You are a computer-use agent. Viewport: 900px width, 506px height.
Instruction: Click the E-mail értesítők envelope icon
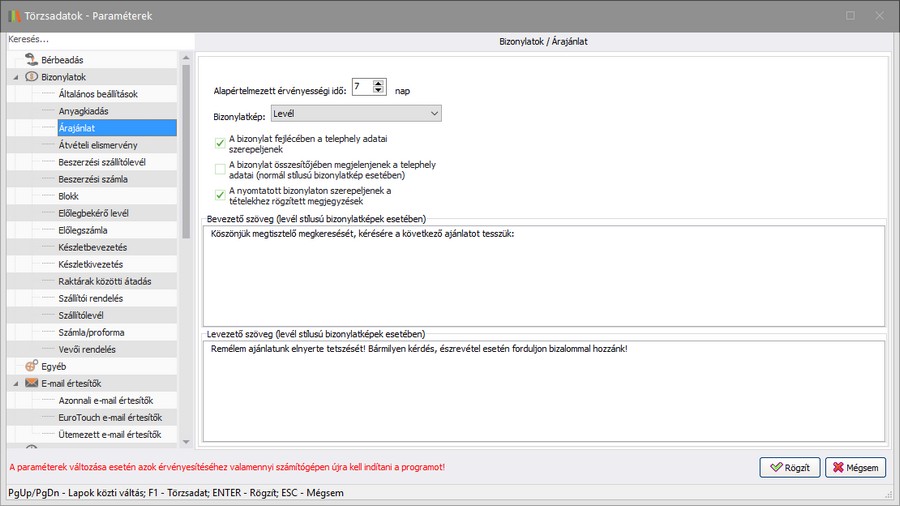click(x=31, y=383)
